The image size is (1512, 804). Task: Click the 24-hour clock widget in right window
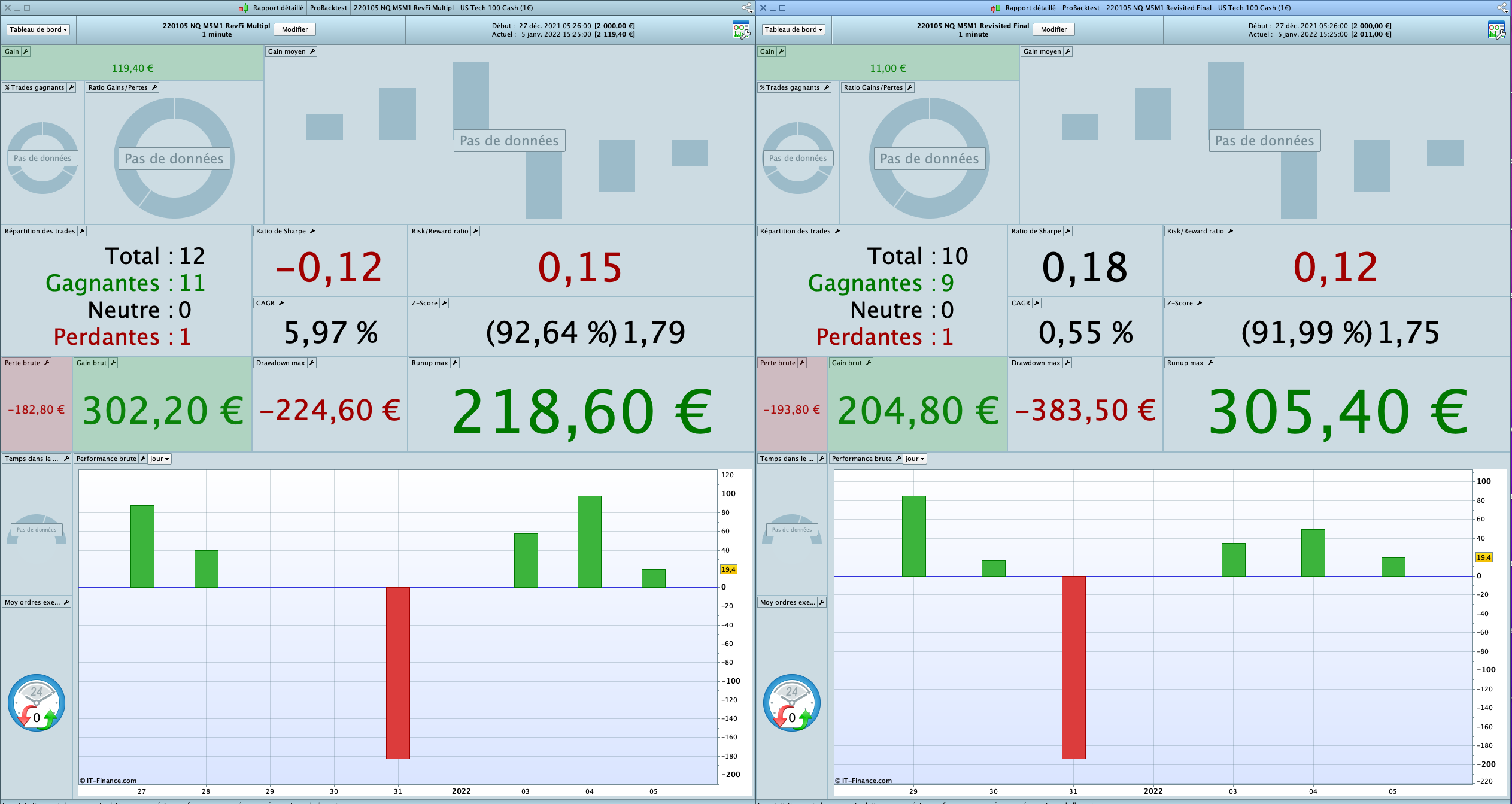pos(791,703)
